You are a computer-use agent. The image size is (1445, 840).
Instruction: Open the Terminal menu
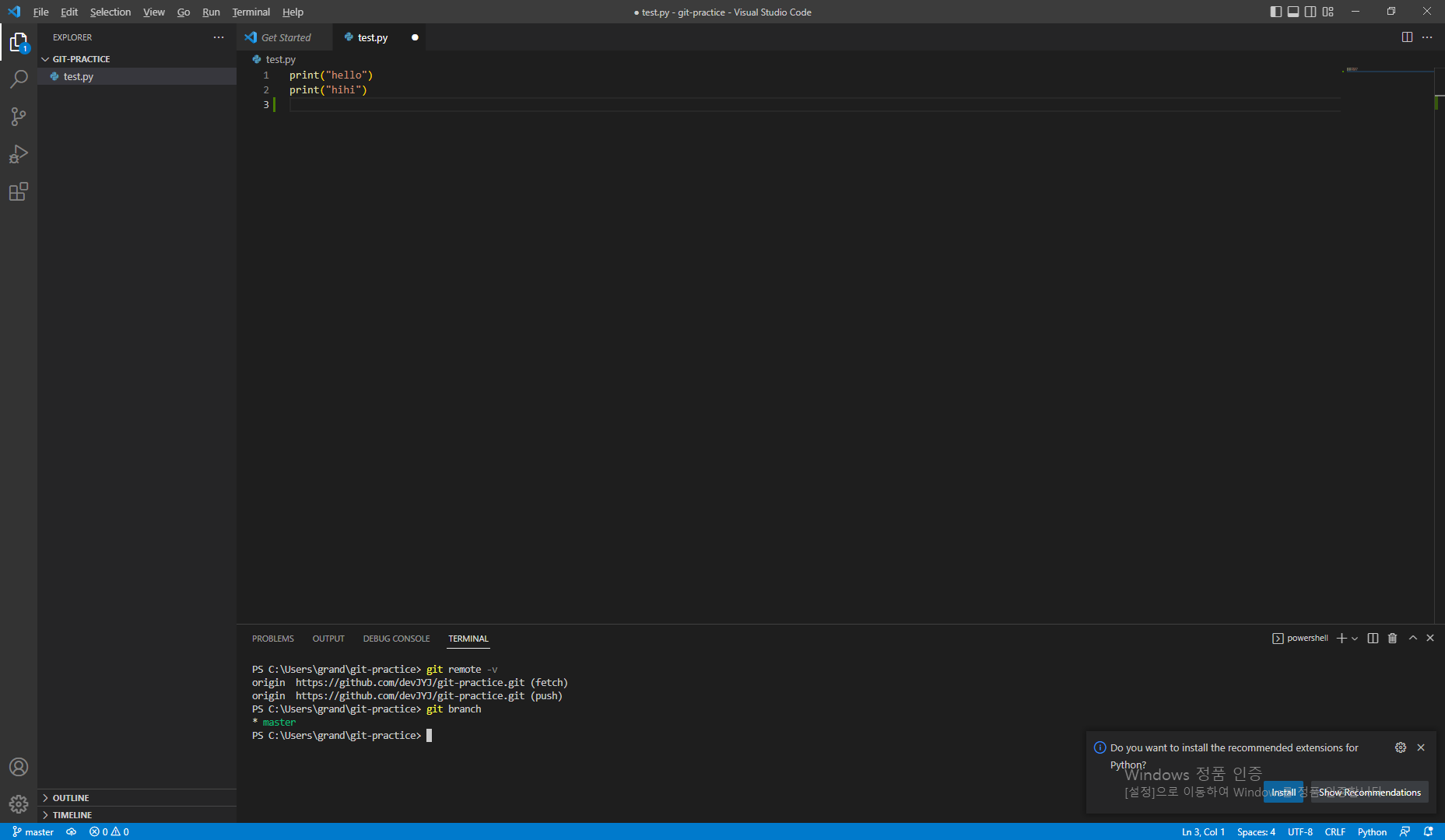[251, 12]
